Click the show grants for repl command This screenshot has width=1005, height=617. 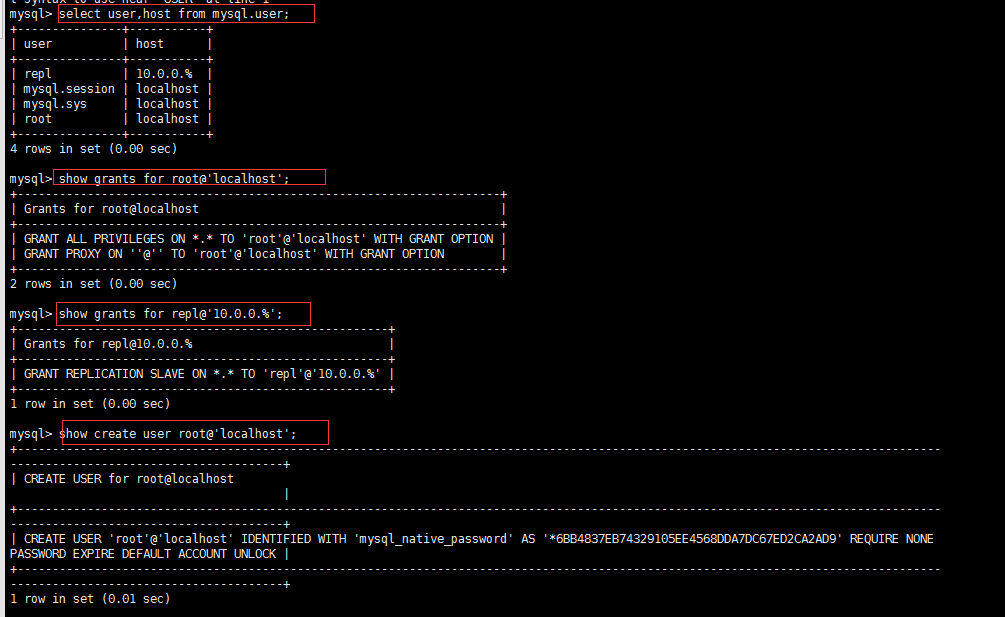tap(183, 313)
